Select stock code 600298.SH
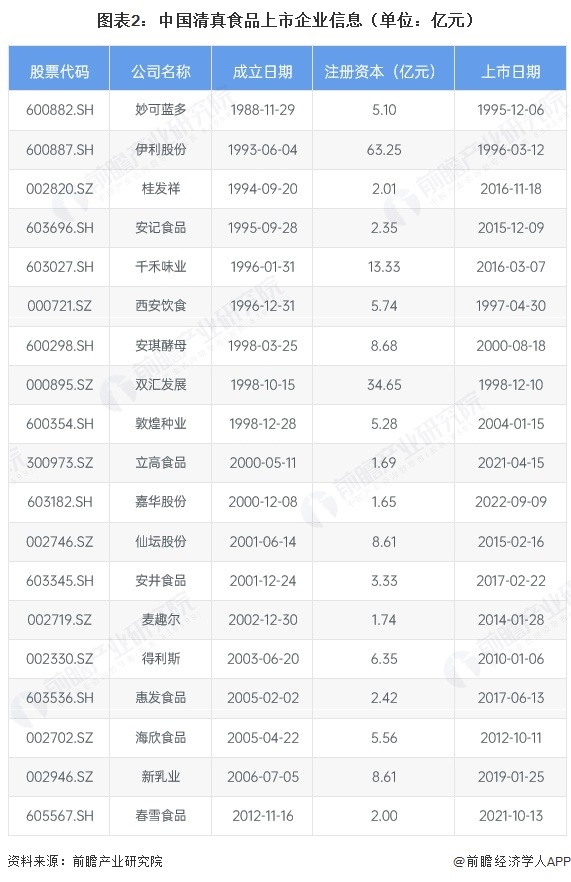 tap(60, 345)
